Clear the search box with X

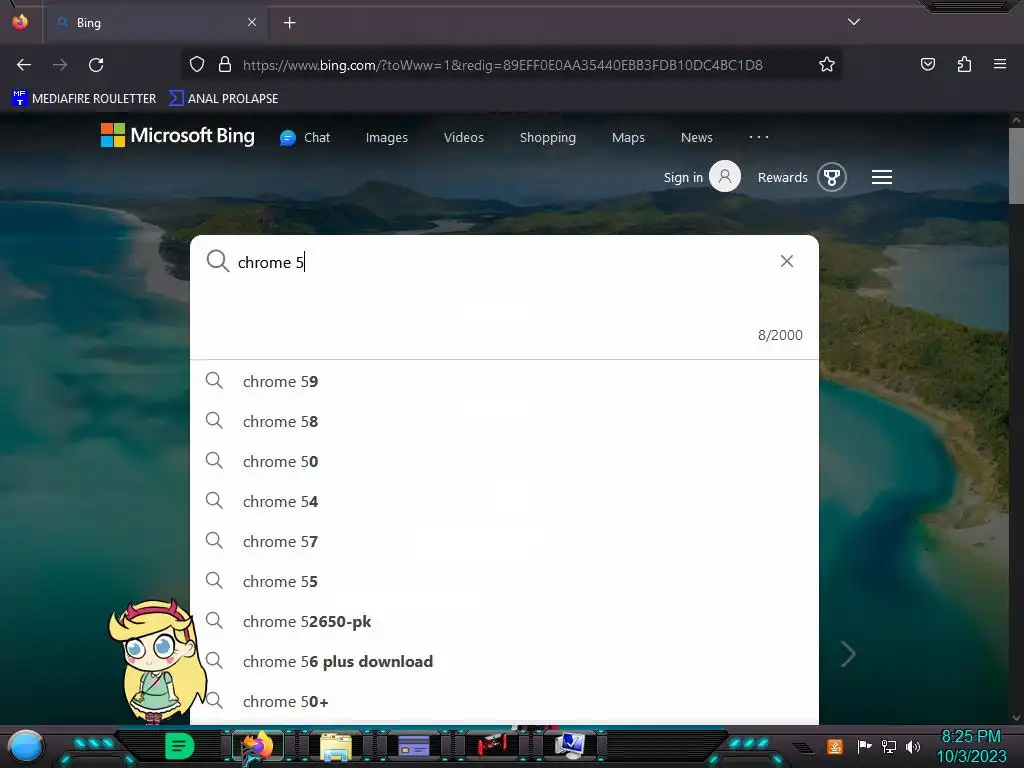787,261
